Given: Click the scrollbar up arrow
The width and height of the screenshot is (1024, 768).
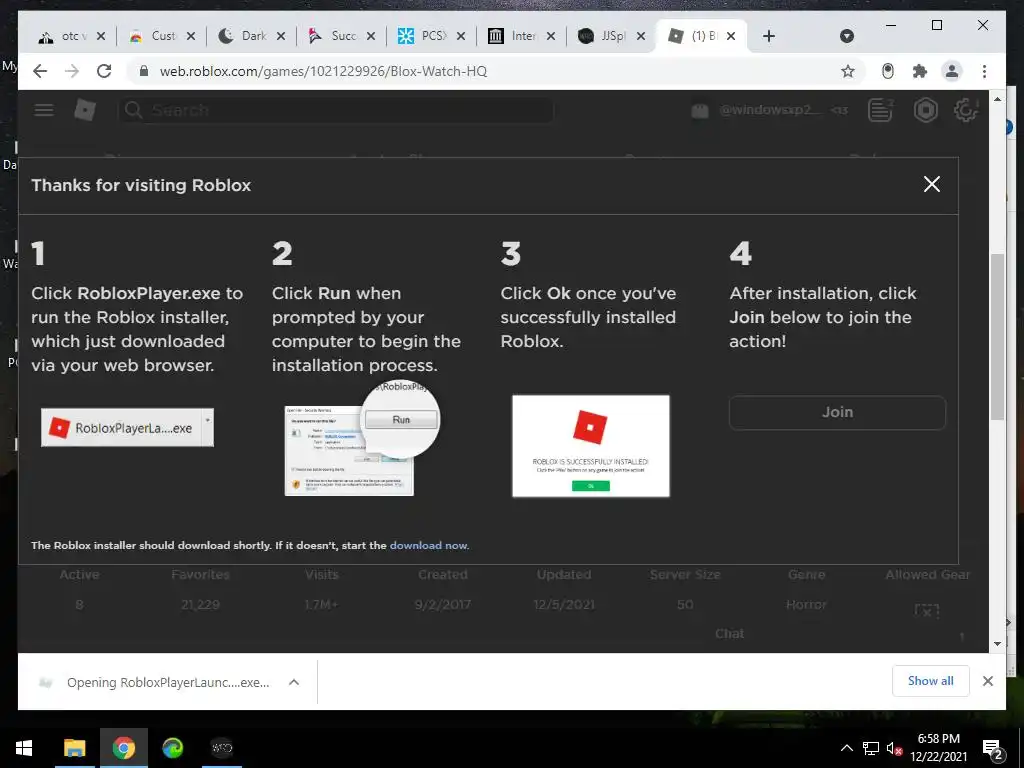Looking at the screenshot, I should click(x=997, y=99).
